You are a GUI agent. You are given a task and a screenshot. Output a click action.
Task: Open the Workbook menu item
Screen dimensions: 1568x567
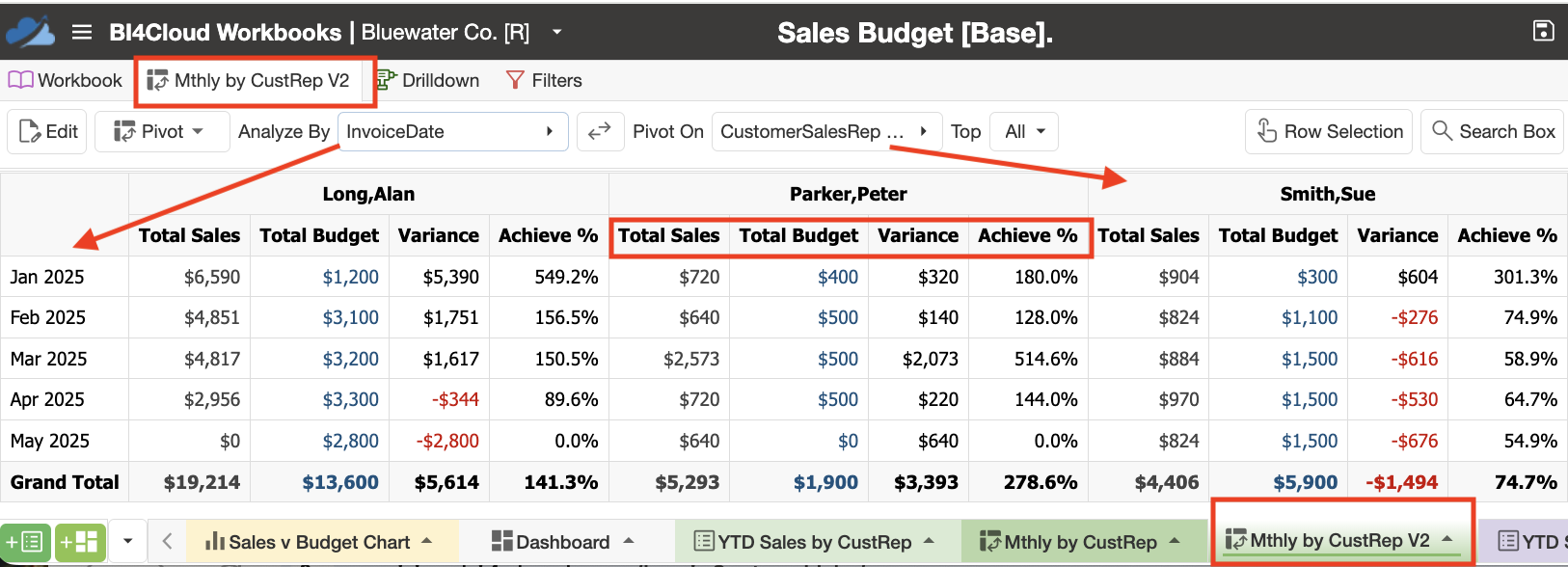tap(66, 80)
